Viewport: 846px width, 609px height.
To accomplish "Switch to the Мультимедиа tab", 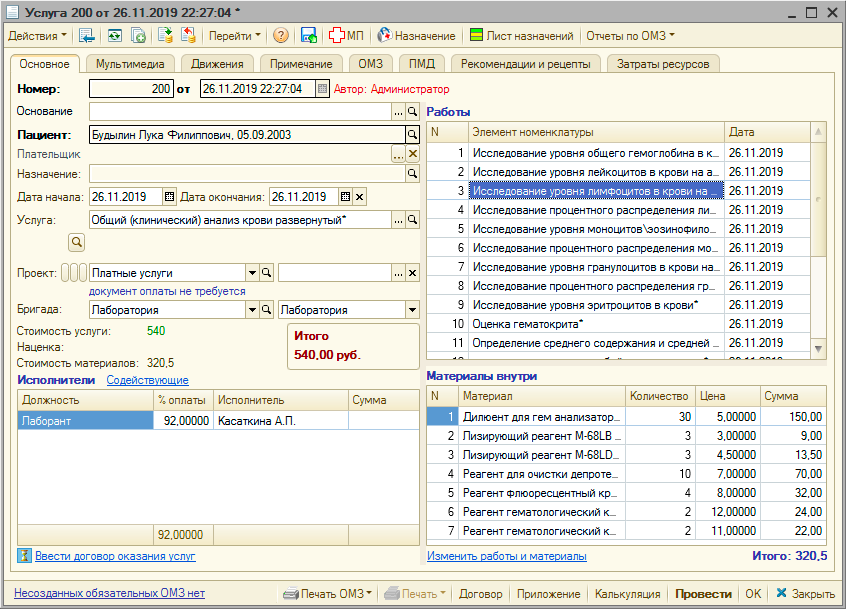I will click(130, 64).
